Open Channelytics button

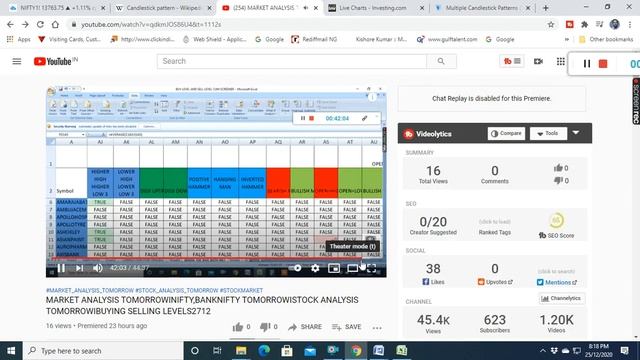[x=561, y=299]
